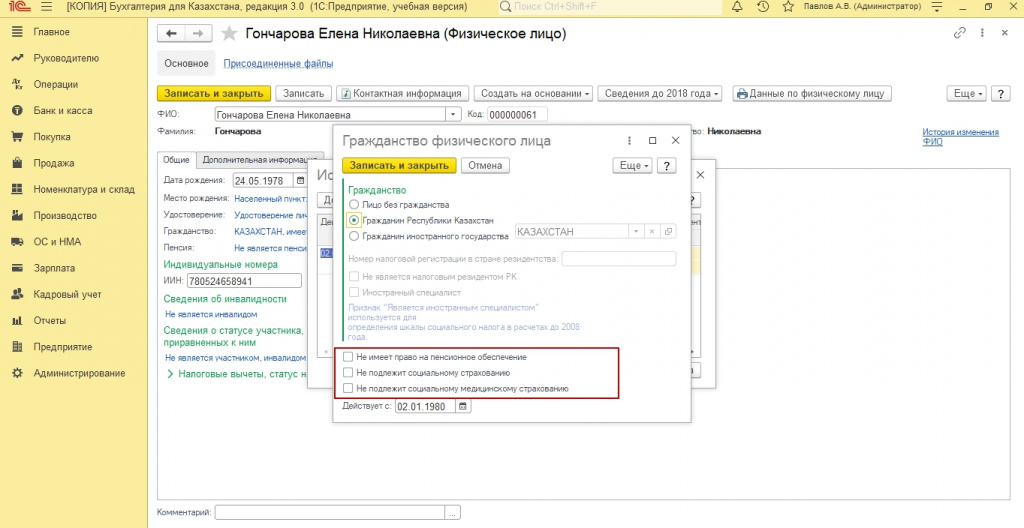Screen dimensions: 1024x528
Task: Check Не подлежит социальному страхованию
Action: coord(348,372)
